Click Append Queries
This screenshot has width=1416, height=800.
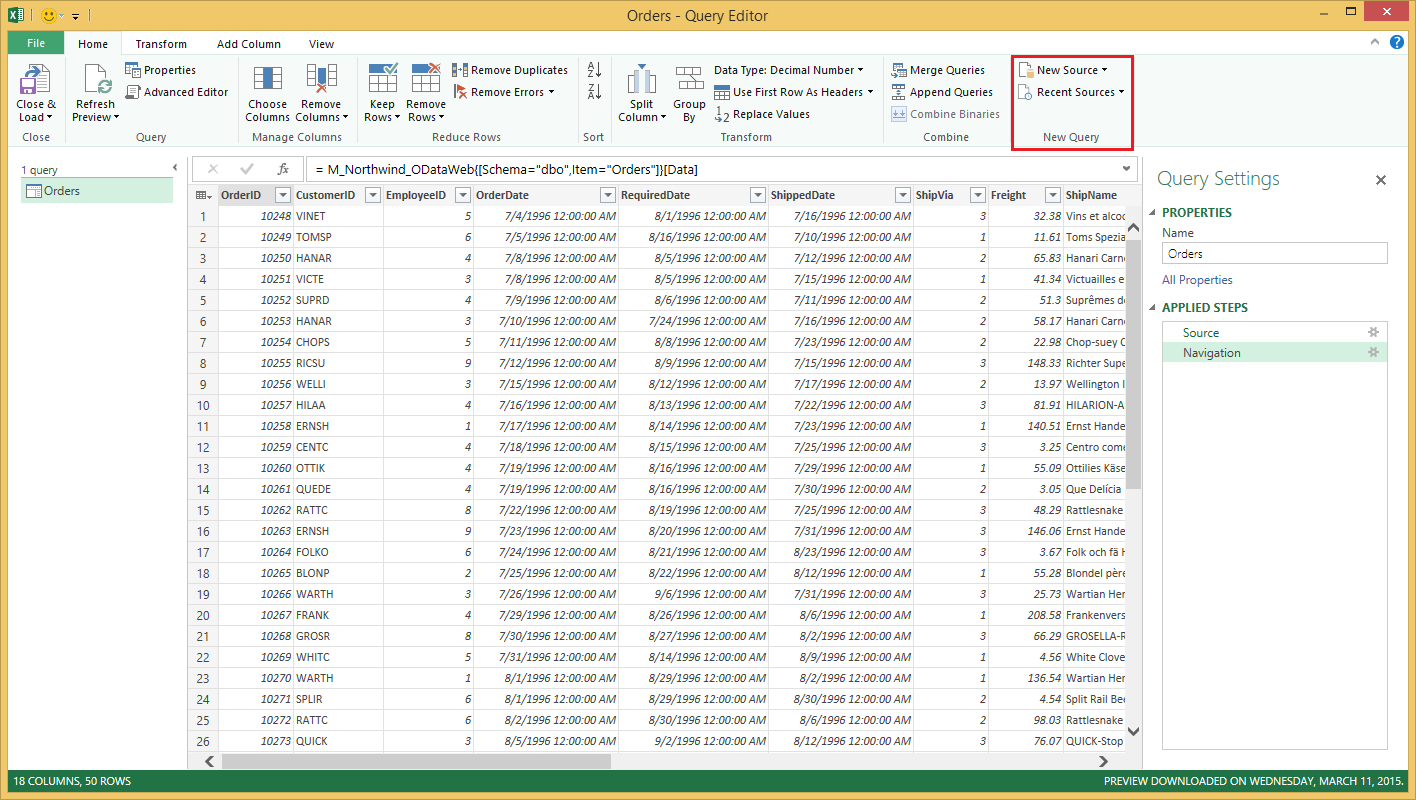[940, 91]
